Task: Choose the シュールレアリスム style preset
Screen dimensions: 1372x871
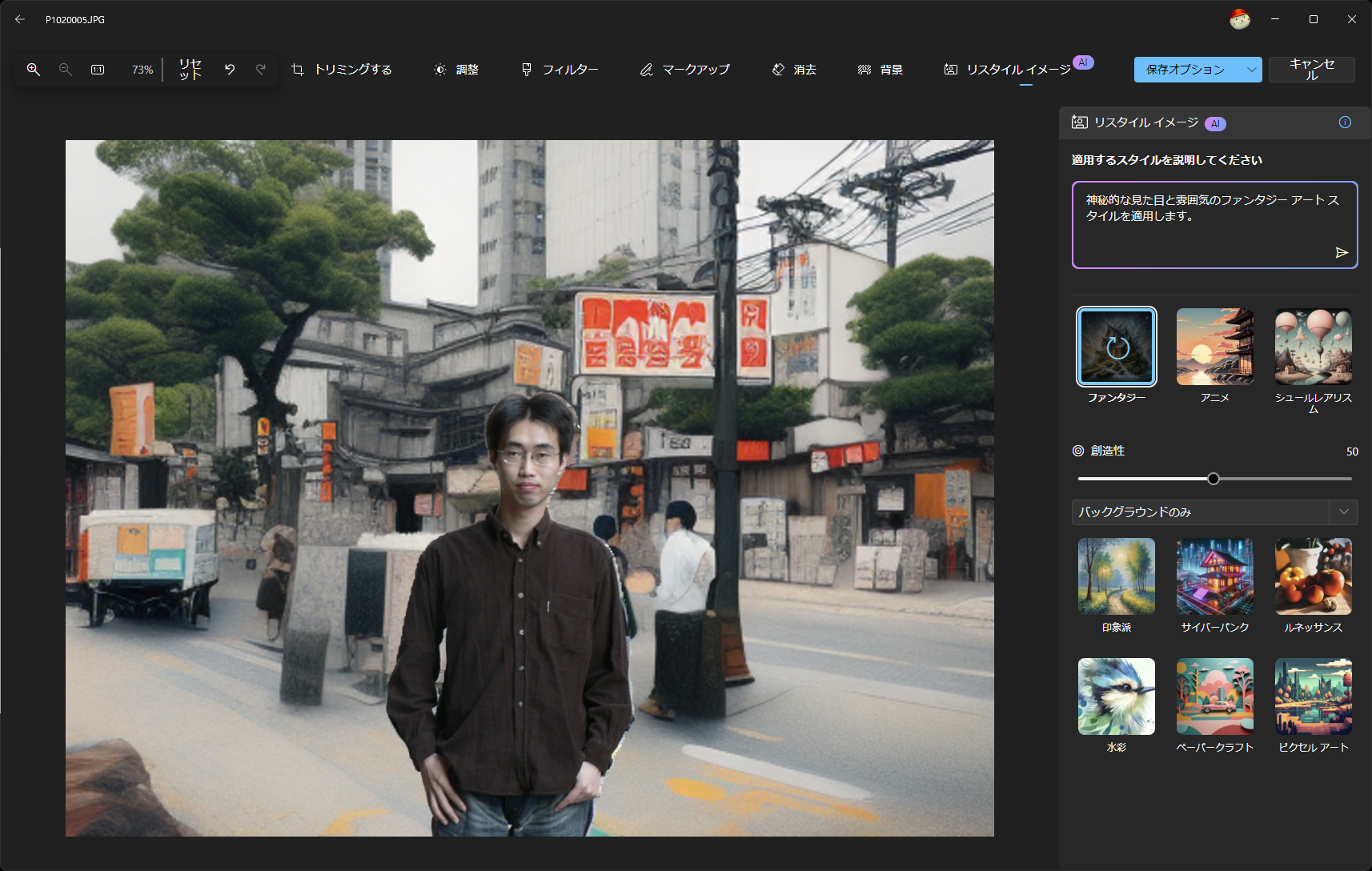Action: coord(1312,347)
